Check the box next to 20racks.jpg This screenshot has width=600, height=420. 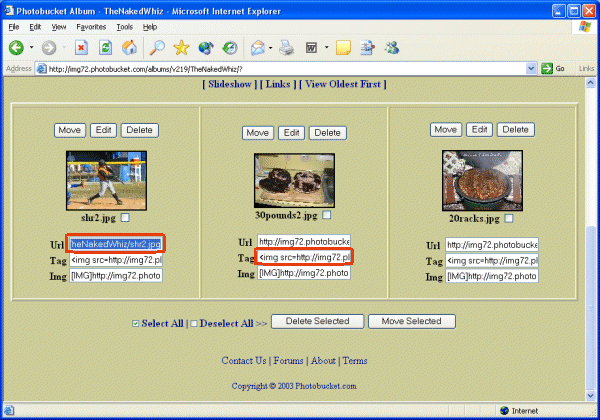click(509, 218)
